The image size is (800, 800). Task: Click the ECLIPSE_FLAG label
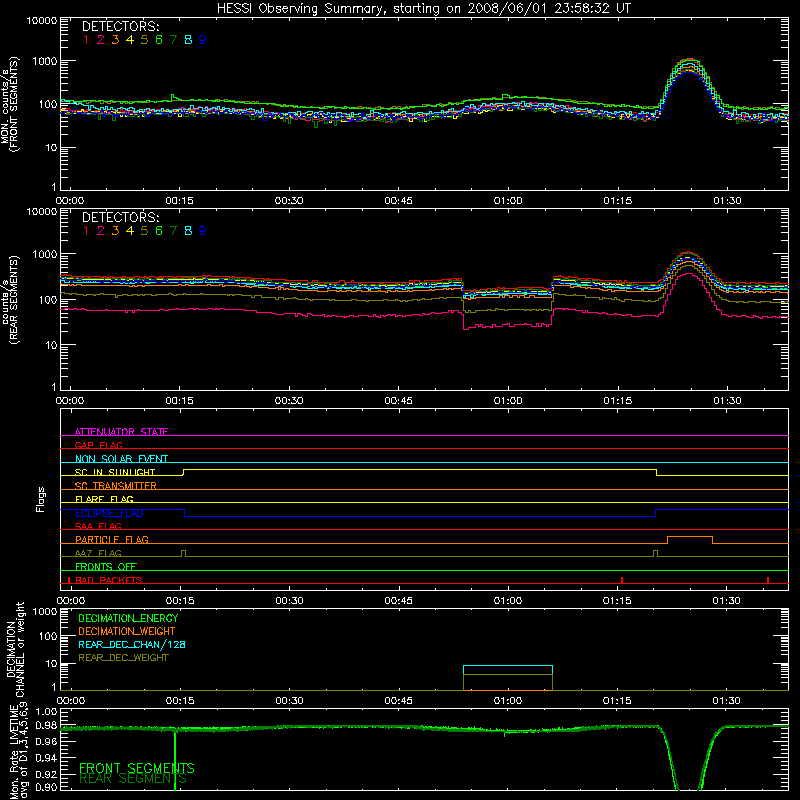[109, 513]
